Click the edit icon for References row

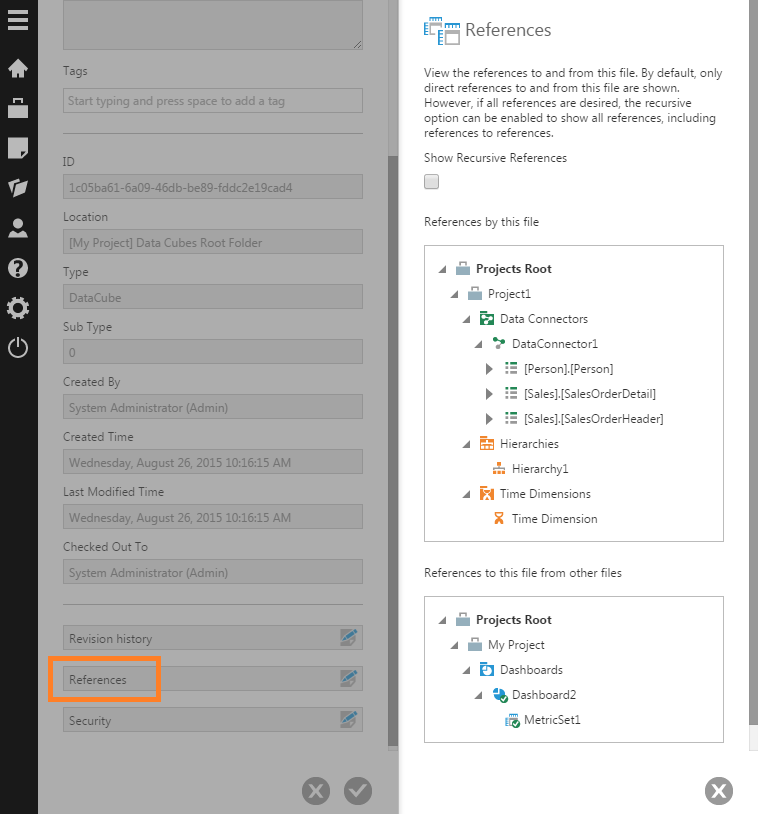(348, 679)
